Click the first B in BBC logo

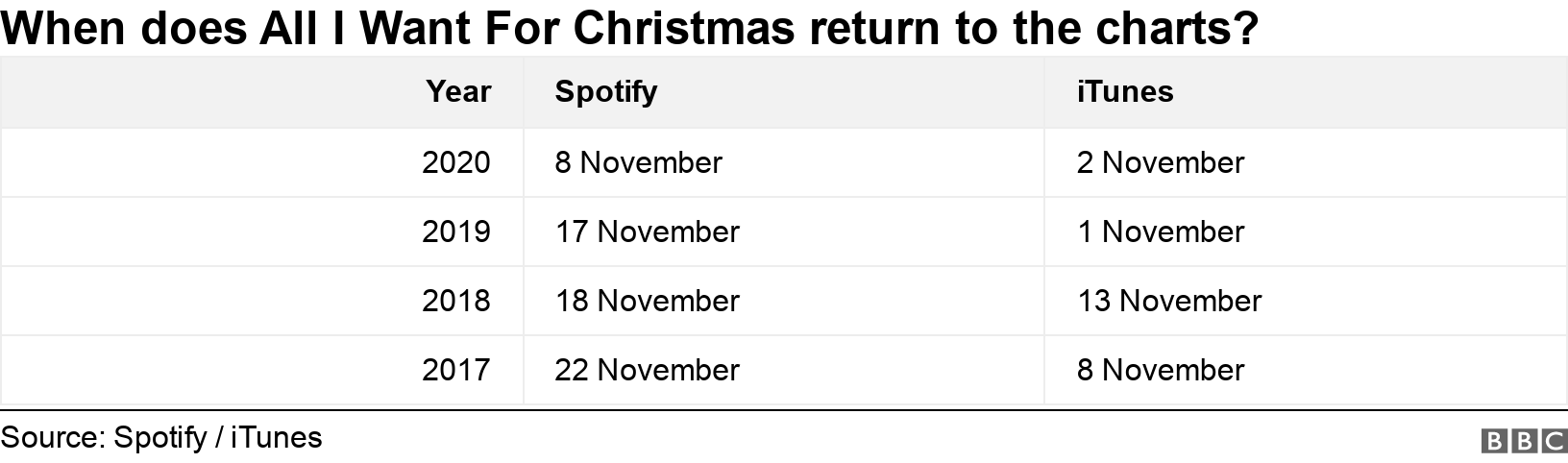pos(1496,441)
